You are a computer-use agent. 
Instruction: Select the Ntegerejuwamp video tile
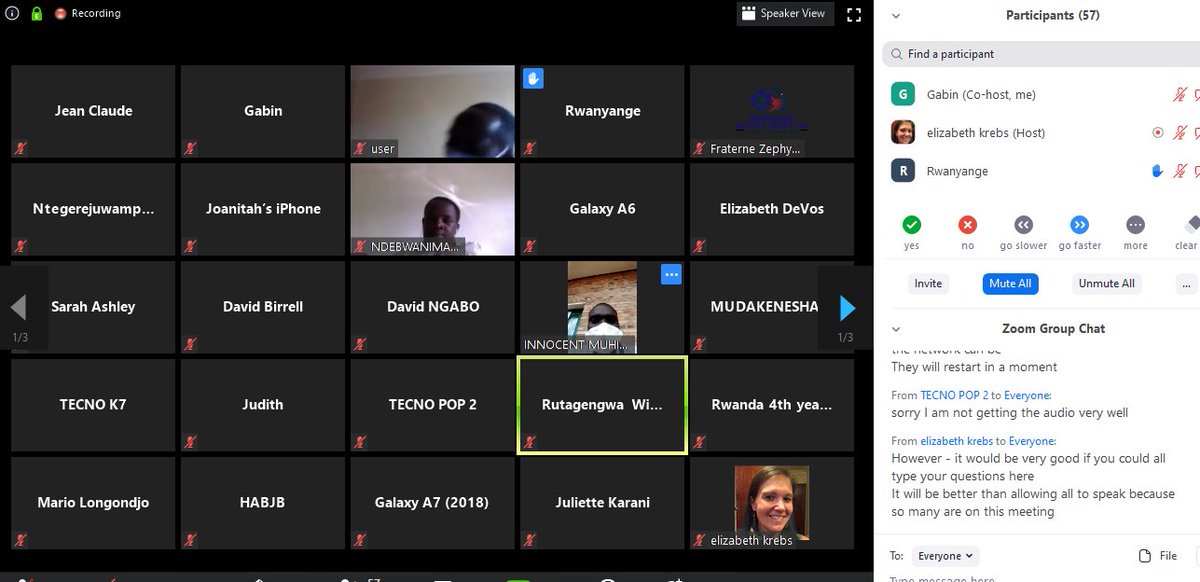93,209
